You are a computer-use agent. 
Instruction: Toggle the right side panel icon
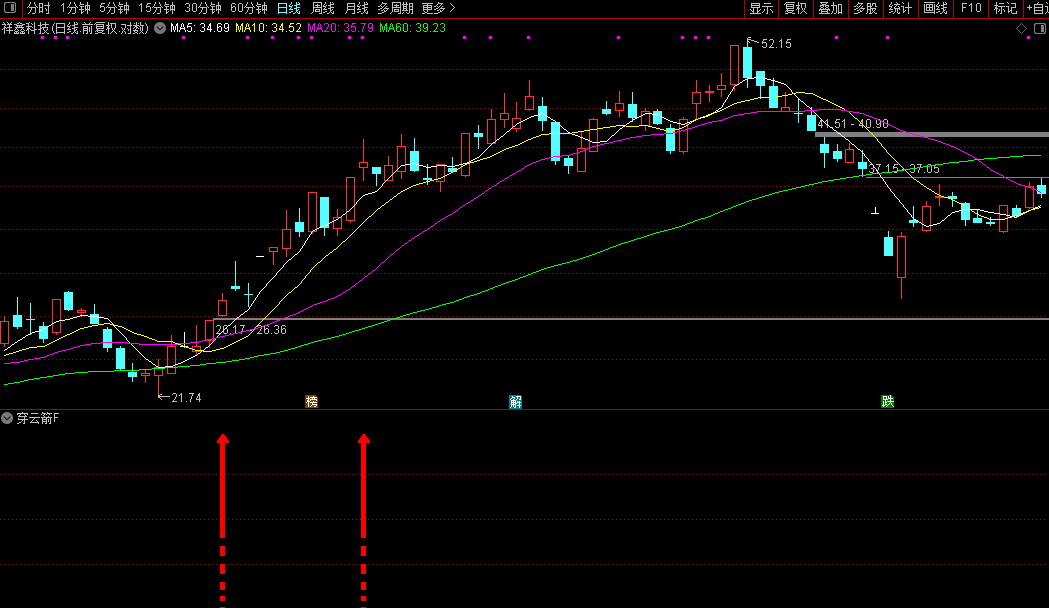[1040, 28]
